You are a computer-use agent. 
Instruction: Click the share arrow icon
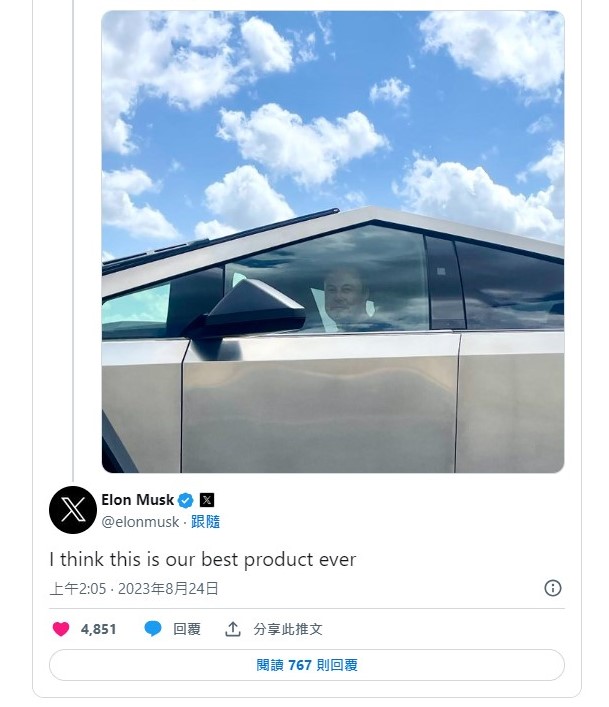pyautogui.click(x=233, y=629)
